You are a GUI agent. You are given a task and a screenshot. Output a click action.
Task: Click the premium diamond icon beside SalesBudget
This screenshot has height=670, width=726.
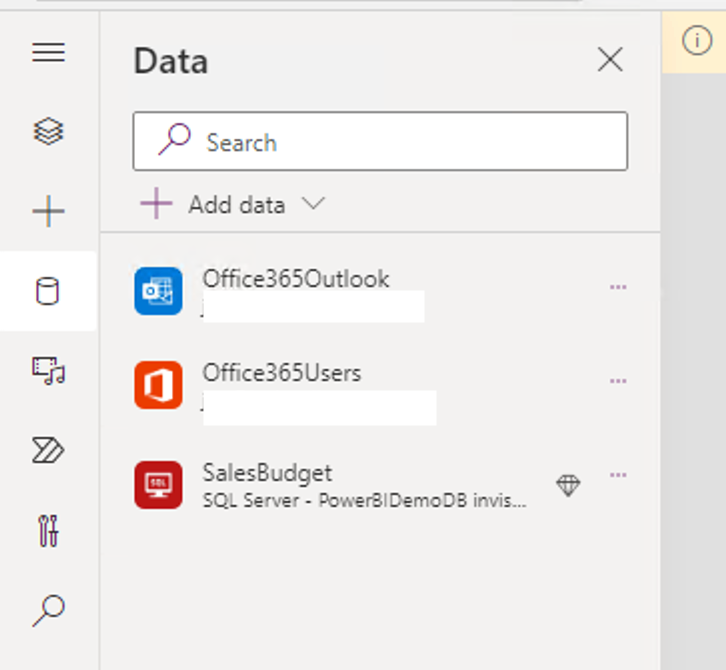point(568,486)
